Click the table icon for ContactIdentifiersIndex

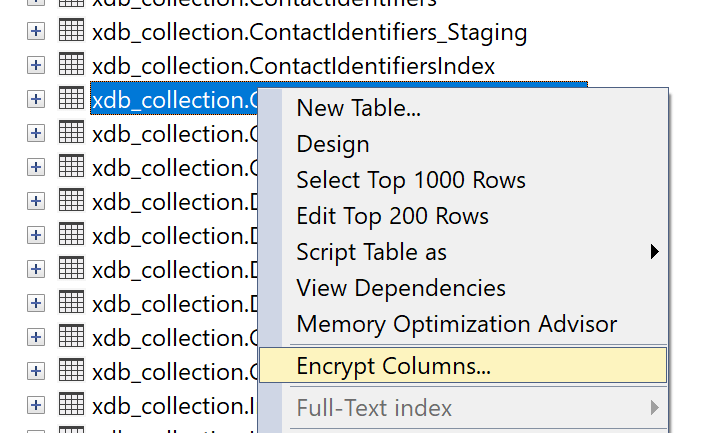pyautogui.click(x=70, y=66)
